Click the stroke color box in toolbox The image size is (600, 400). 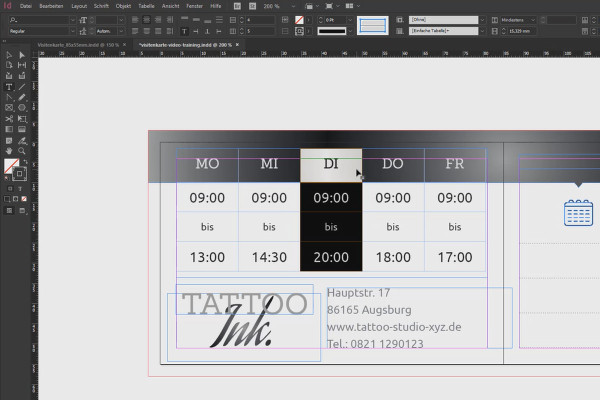(19, 174)
